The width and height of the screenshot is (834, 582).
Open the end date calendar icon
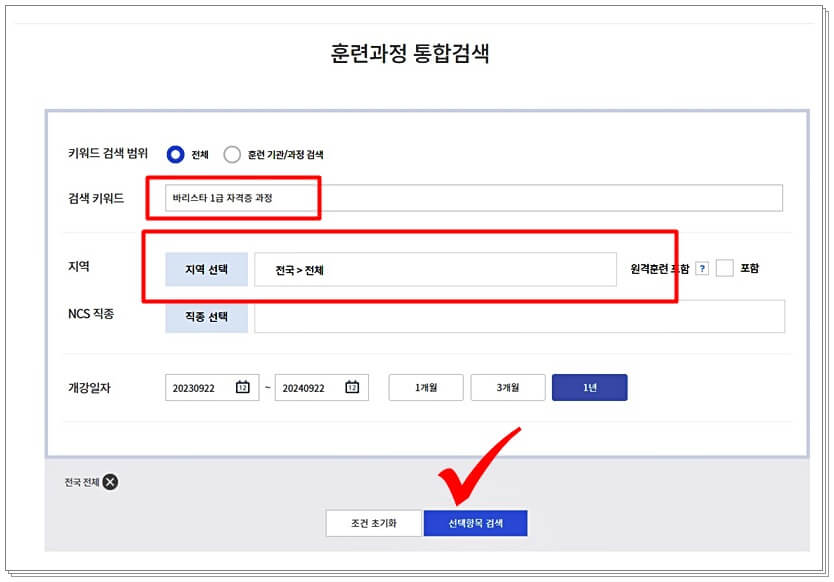click(352, 387)
